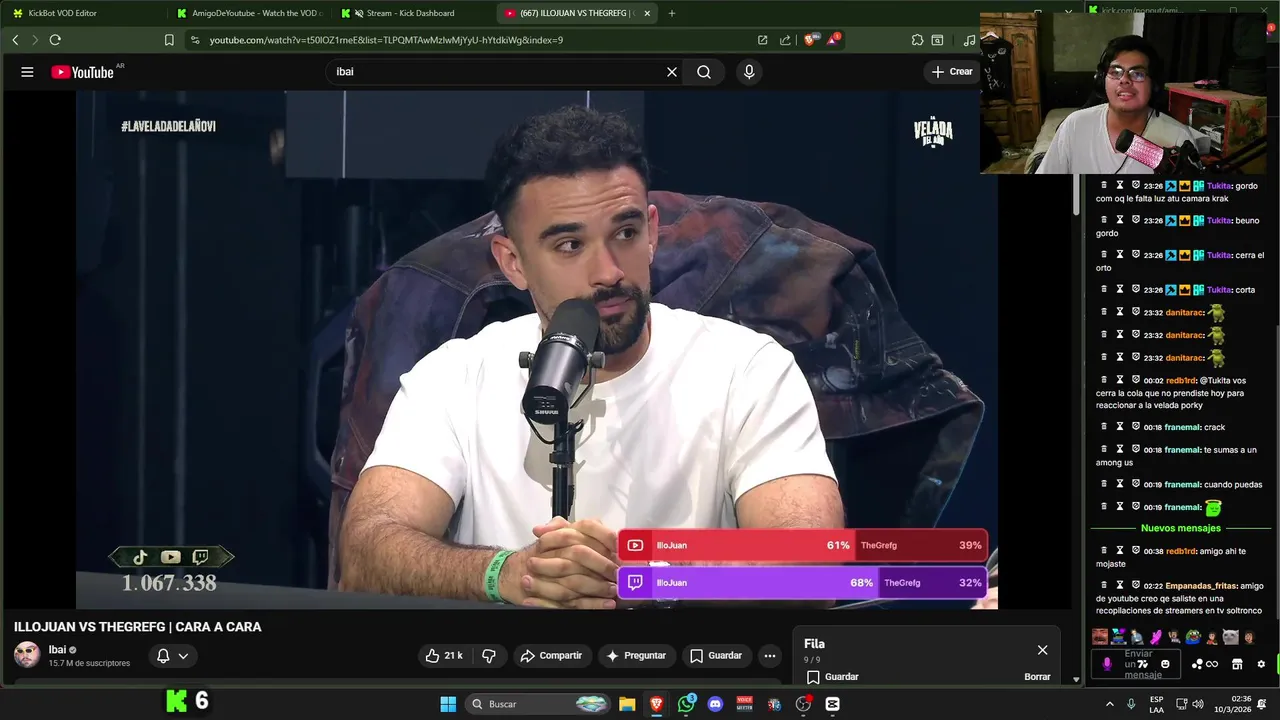Screen dimensions: 1280x720
Task: Click the taskbar Buscar search box
Action: (538, 704)
